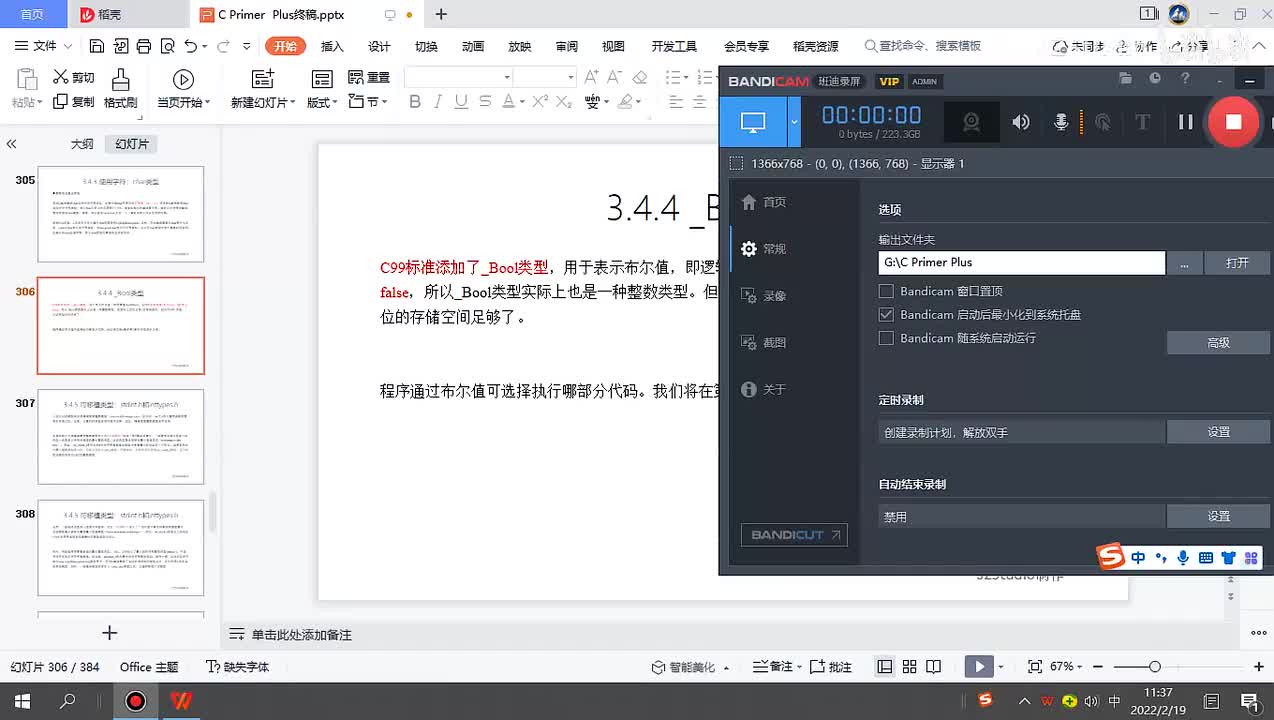Screen dimensions: 1274x720
Task: Apply strikethrough formatting
Action: tap(485, 101)
